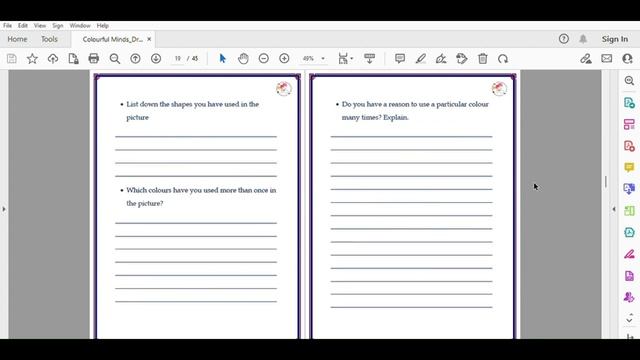Click the current page number field
This screenshot has height=360, width=640.
[x=178, y=59]
